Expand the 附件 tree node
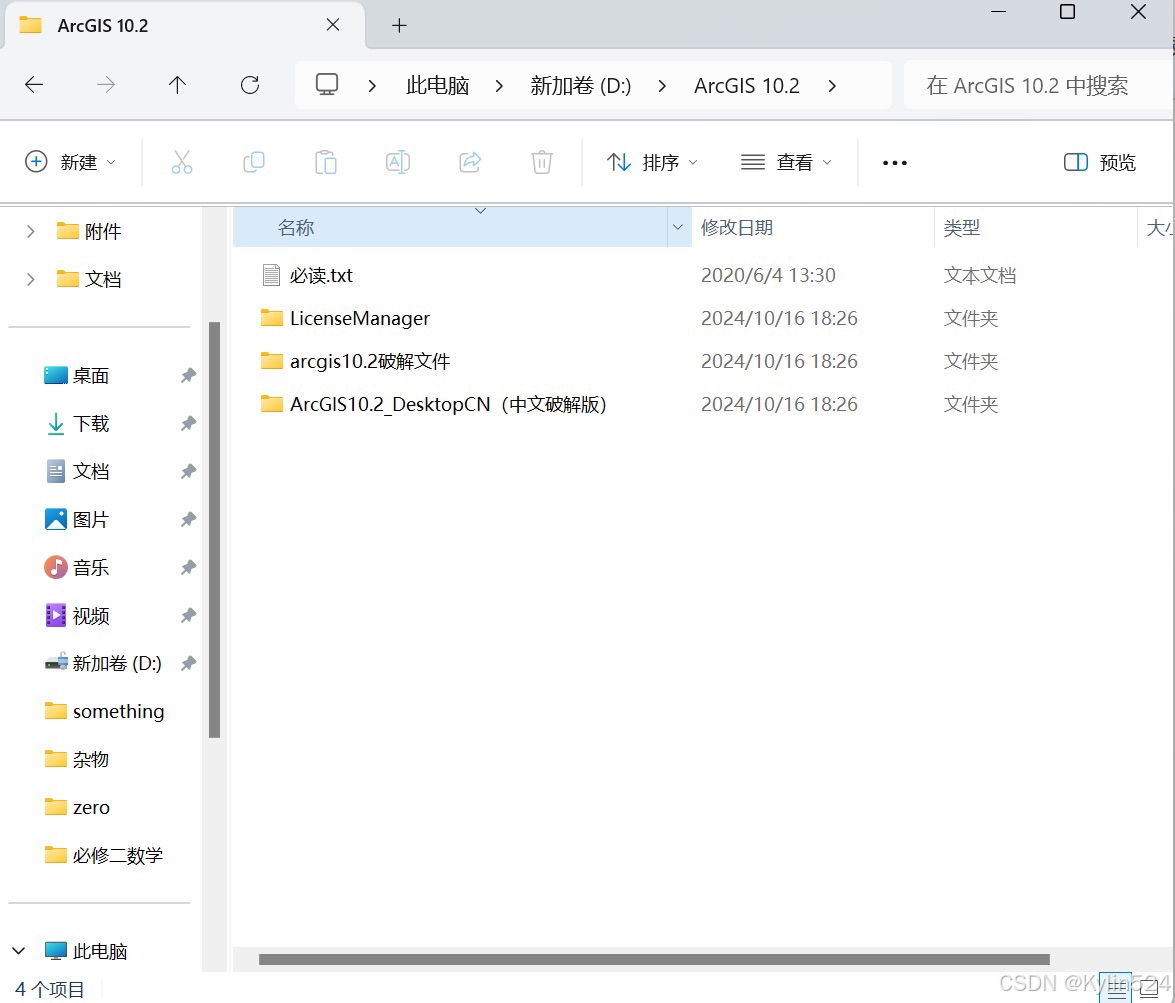 (x=30, y=232)
